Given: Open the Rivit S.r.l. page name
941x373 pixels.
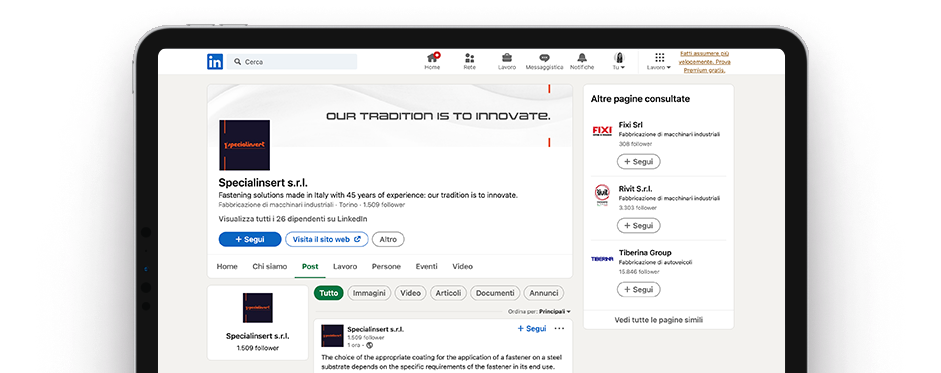Looking at the screenshot, I should tap(636, 189).
